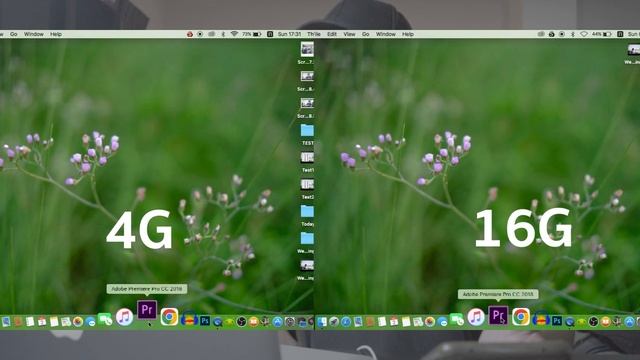Click Bluetooth icon in 4G screen menu bar

click(223, 34)
